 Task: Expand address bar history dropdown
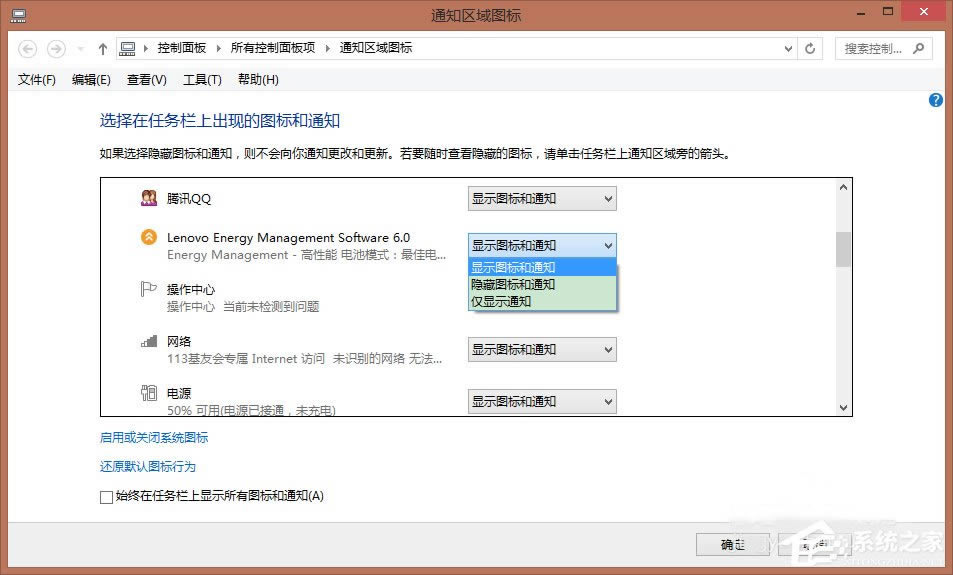coord(788,49)
